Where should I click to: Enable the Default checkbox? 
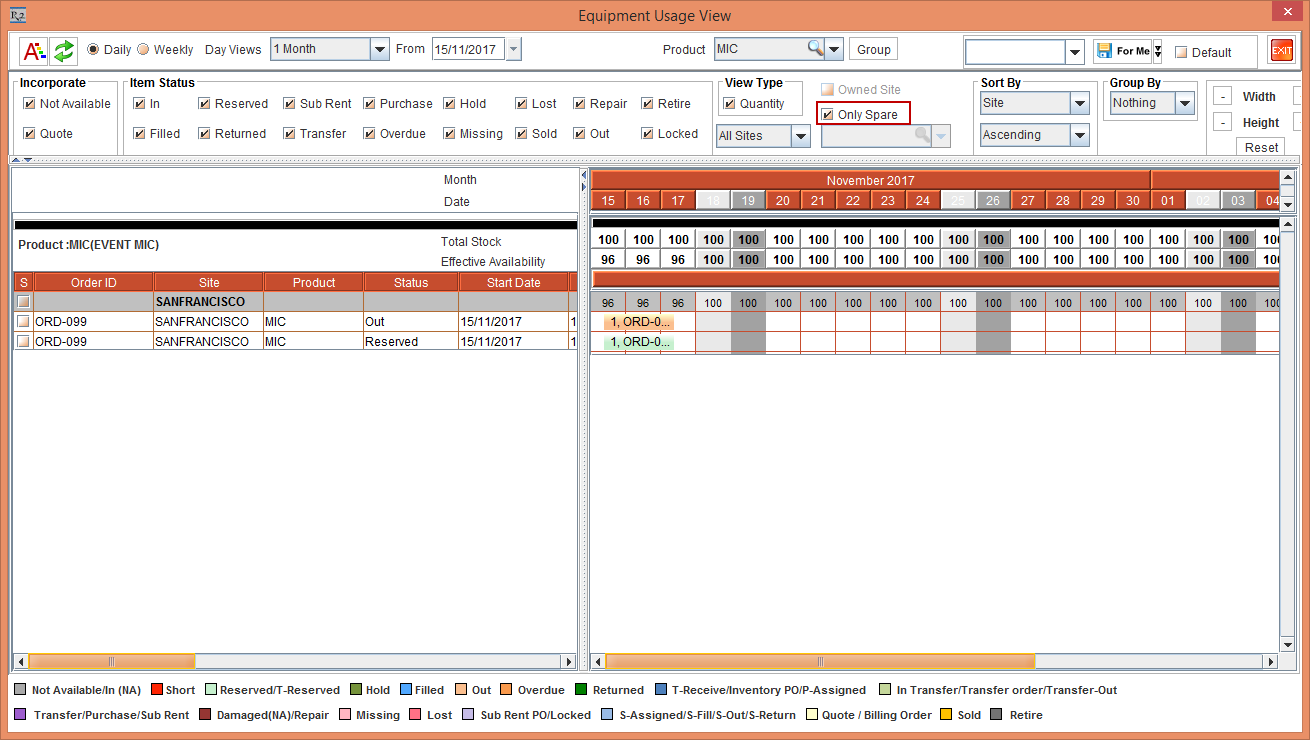point(1181,52)
